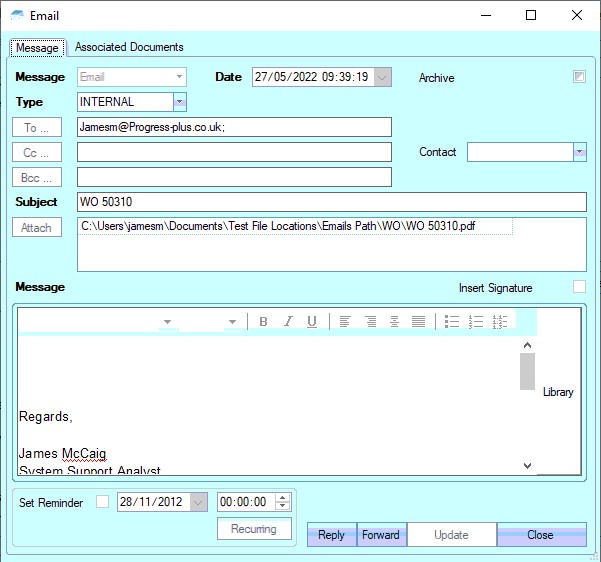Click the Reply button
Image resolution: width=601 pixels, height=562 pixels.
pos(331,535)
